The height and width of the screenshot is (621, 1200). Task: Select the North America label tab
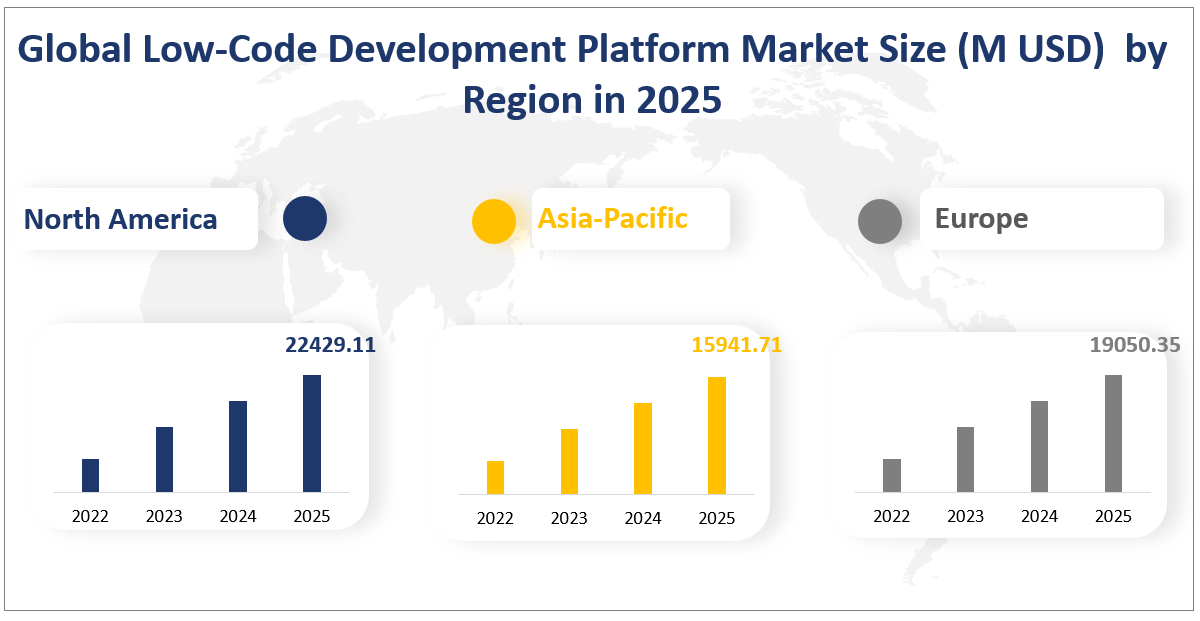120,219
